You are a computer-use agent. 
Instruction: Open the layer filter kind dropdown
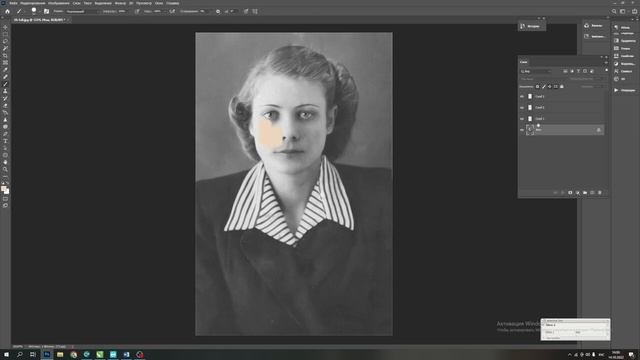[x=536, y=71]
